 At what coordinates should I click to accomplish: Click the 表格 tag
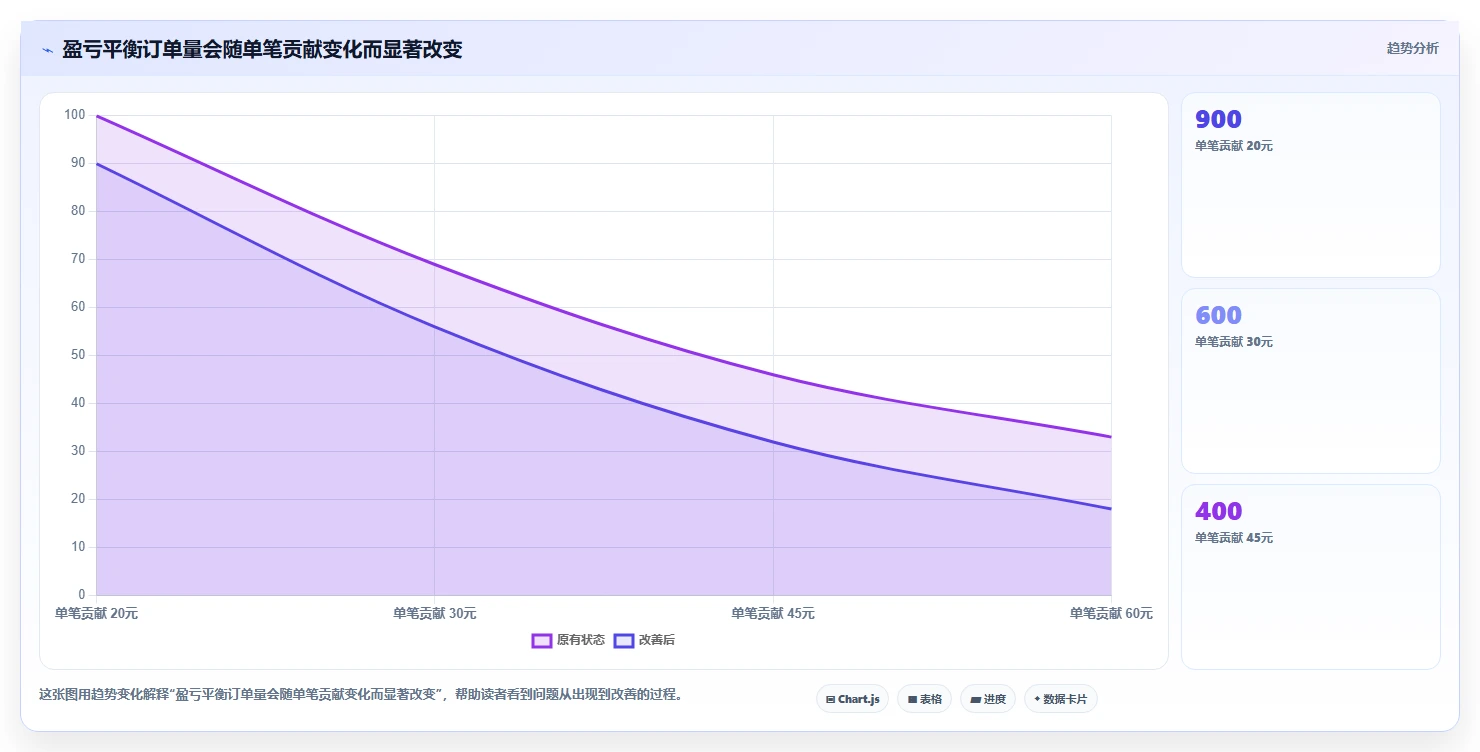click(924, 699)
